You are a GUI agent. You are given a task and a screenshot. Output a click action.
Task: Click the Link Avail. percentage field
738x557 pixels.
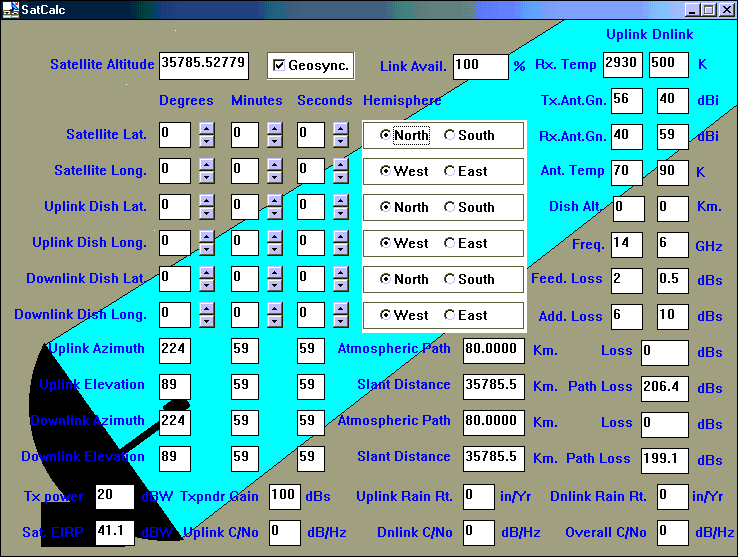point(481,66)
